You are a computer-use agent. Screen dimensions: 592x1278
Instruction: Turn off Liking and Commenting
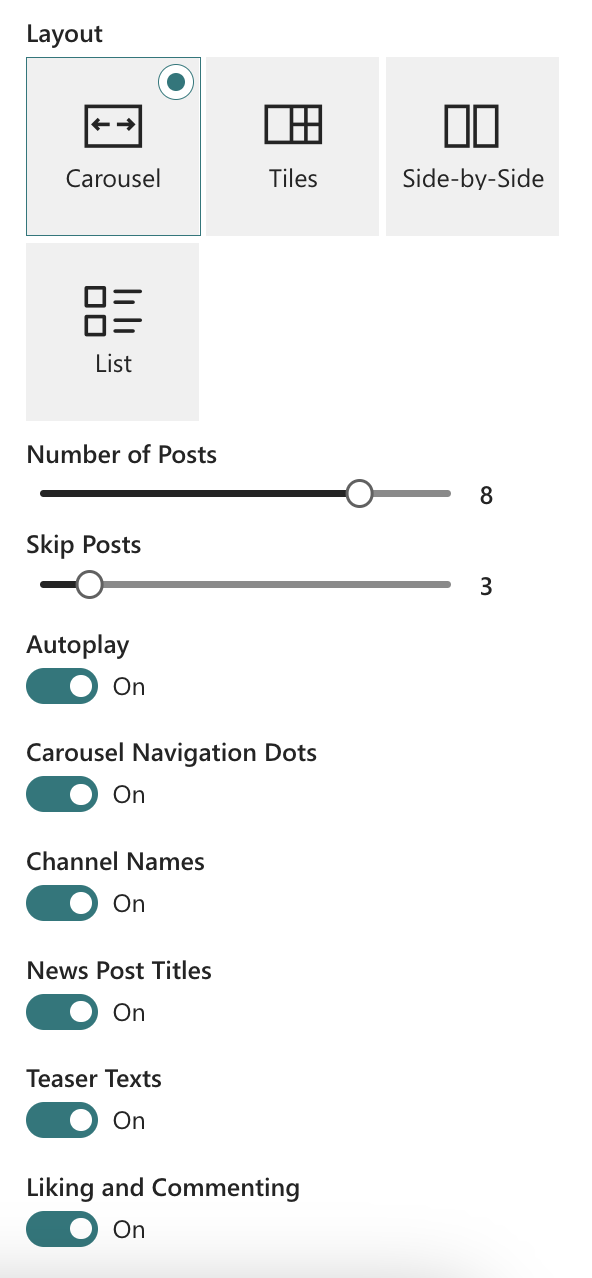click(x=62, y=1230)
